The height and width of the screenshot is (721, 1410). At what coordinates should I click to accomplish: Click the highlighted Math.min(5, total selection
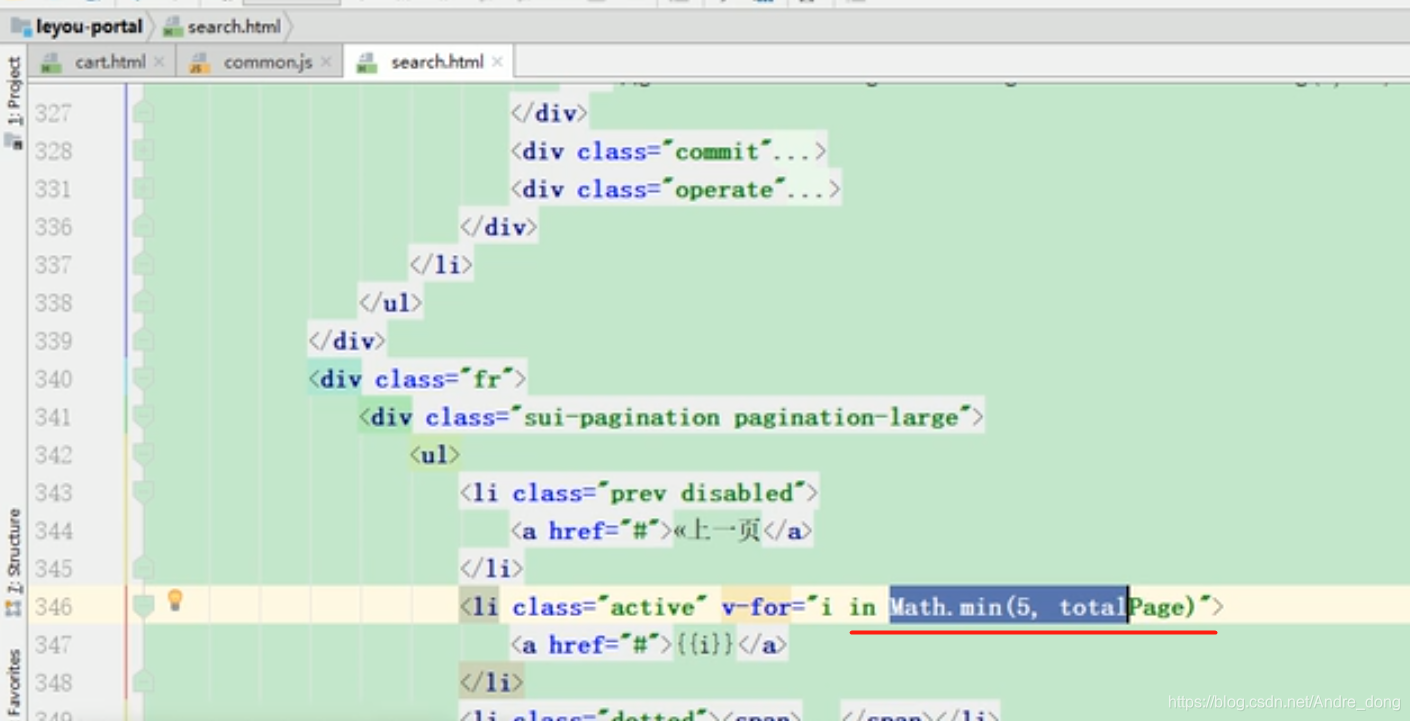(x=1008, y=606)
